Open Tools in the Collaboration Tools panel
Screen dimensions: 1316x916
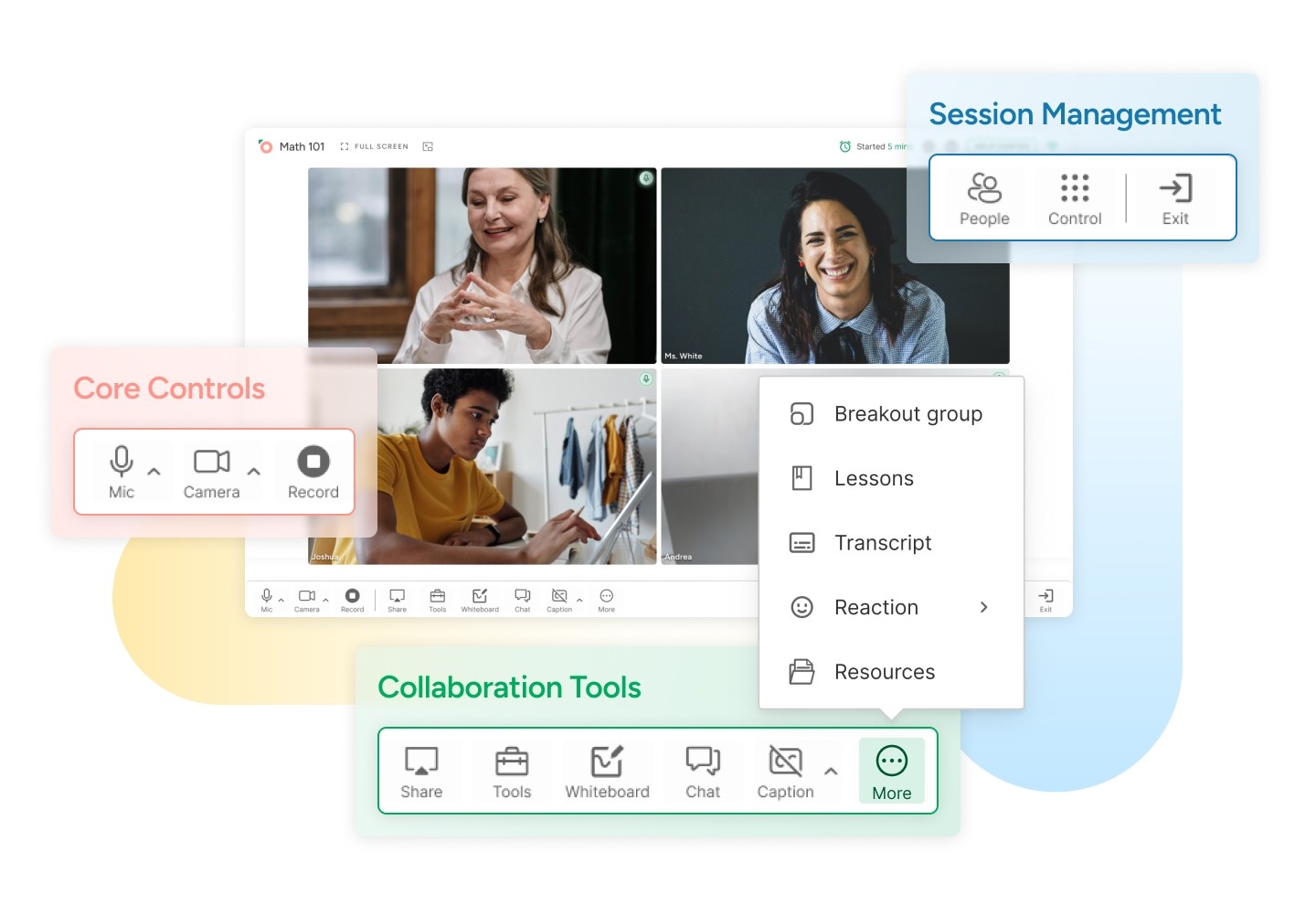tap(512, 772)
